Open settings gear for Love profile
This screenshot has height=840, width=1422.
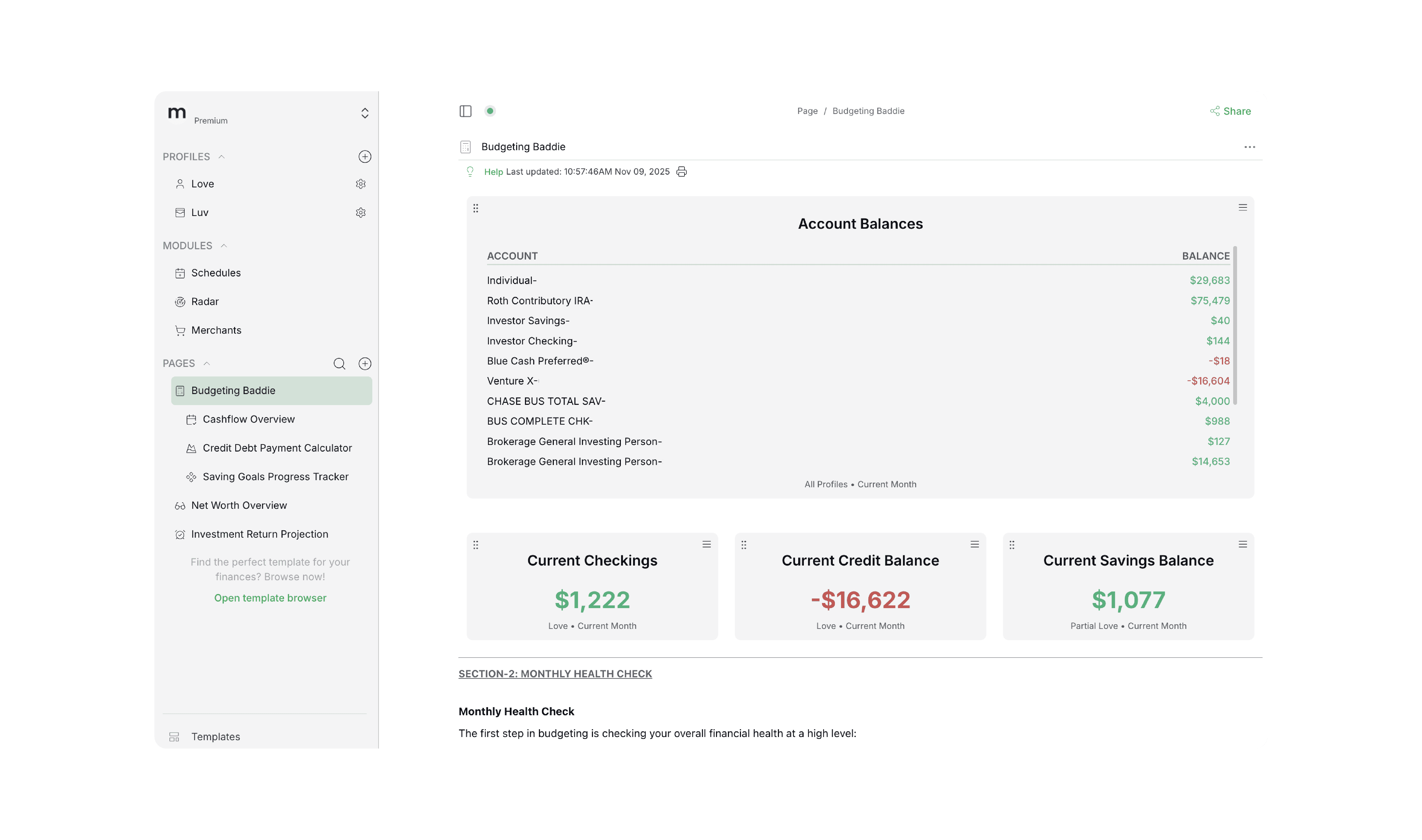(361, 184)
